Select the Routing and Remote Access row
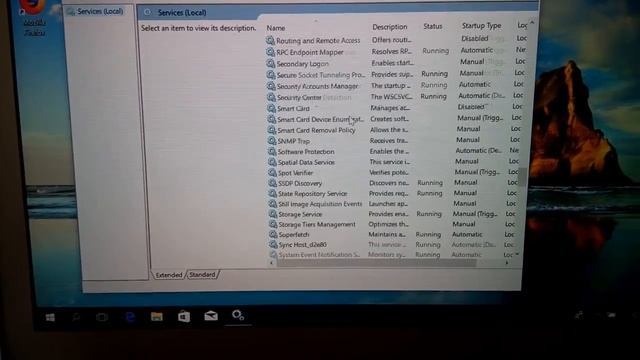 coord(396,40)
